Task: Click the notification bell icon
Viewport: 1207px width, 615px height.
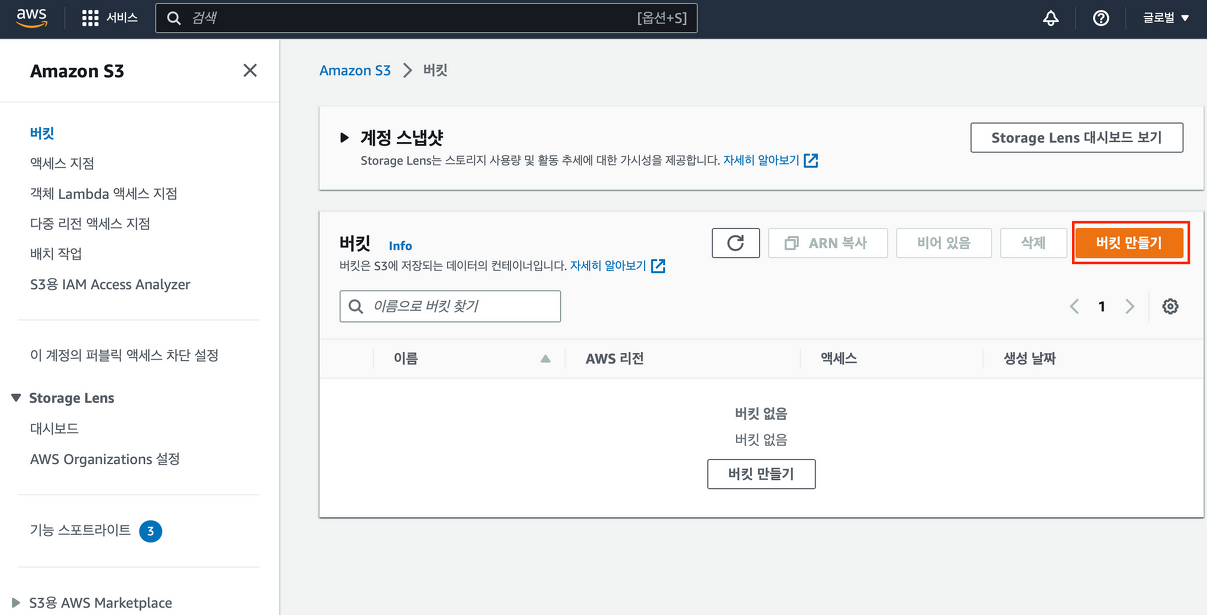Action: pyautogui.click(x=1051, y=18)
